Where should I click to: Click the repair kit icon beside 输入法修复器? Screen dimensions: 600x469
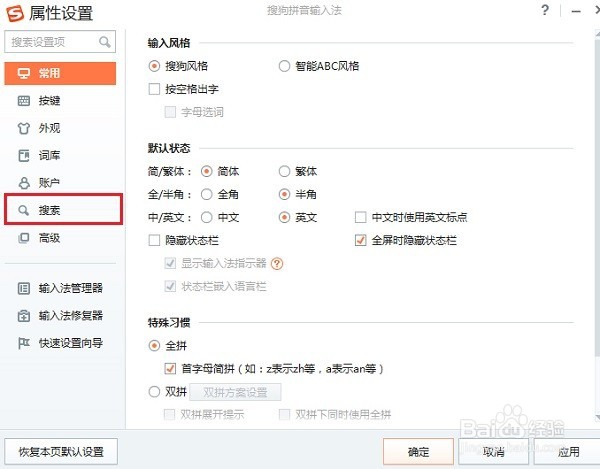click(24, 316)
